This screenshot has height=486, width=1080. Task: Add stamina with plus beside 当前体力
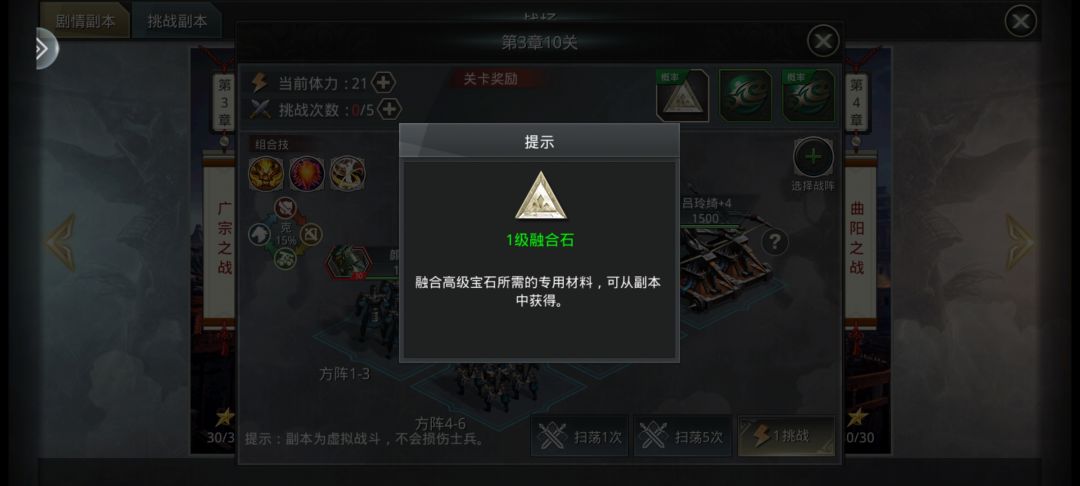[x=384, y=83]
